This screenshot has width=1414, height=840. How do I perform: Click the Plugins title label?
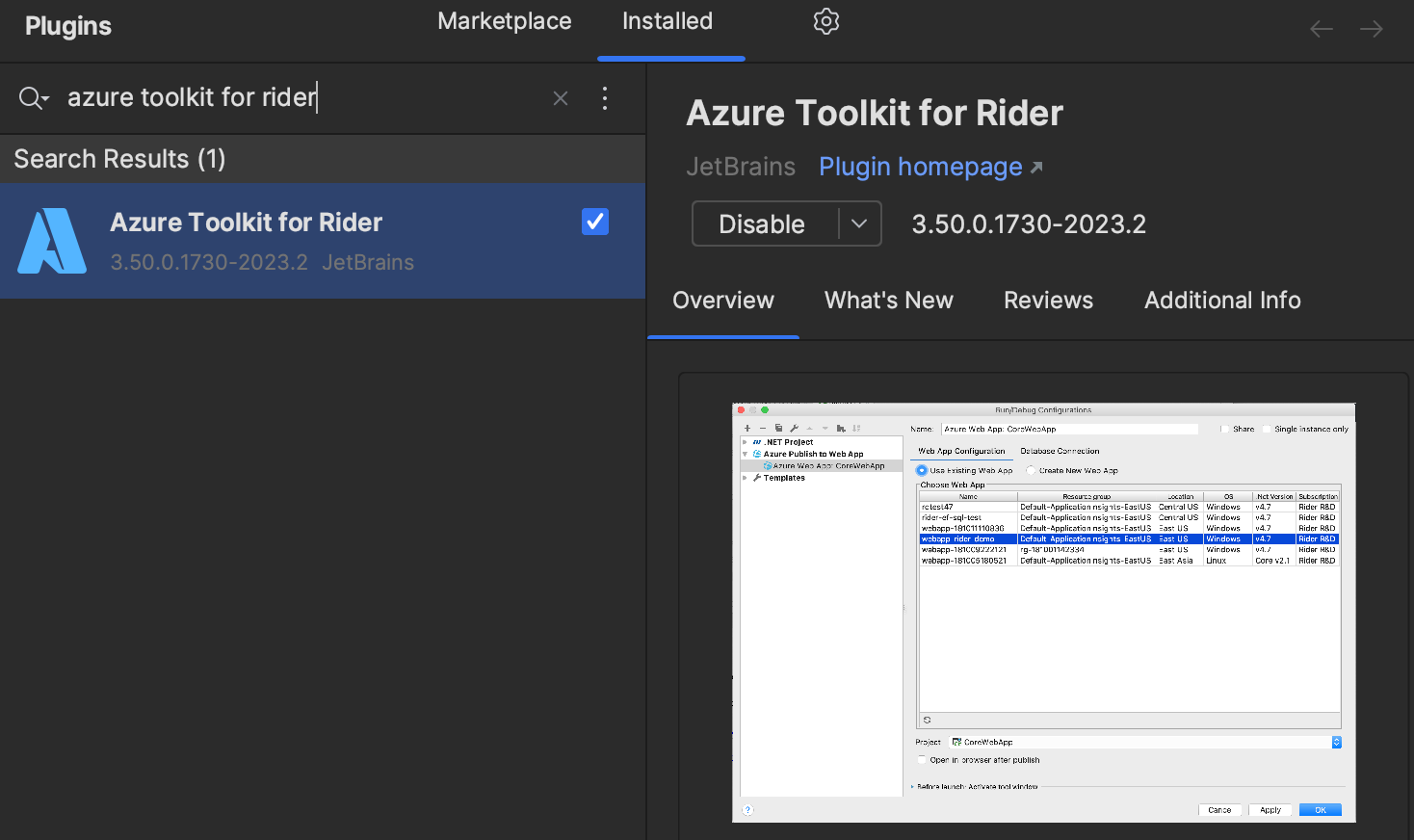[68, 26]
